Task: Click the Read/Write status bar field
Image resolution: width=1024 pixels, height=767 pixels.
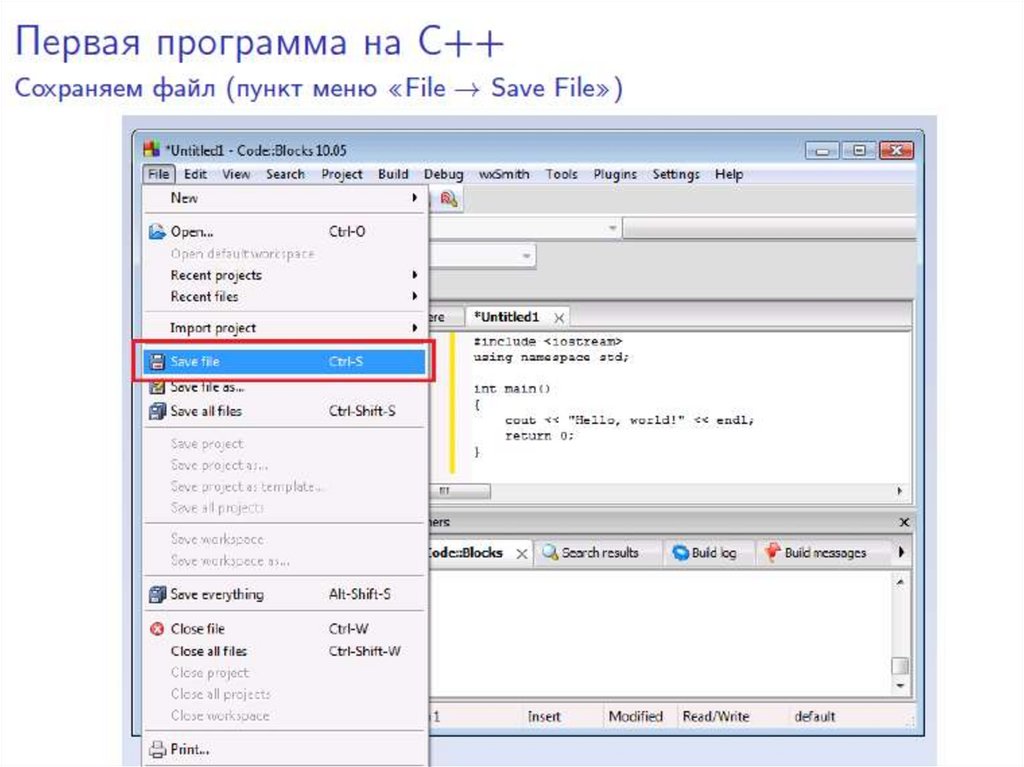Action: click(716, 717)
